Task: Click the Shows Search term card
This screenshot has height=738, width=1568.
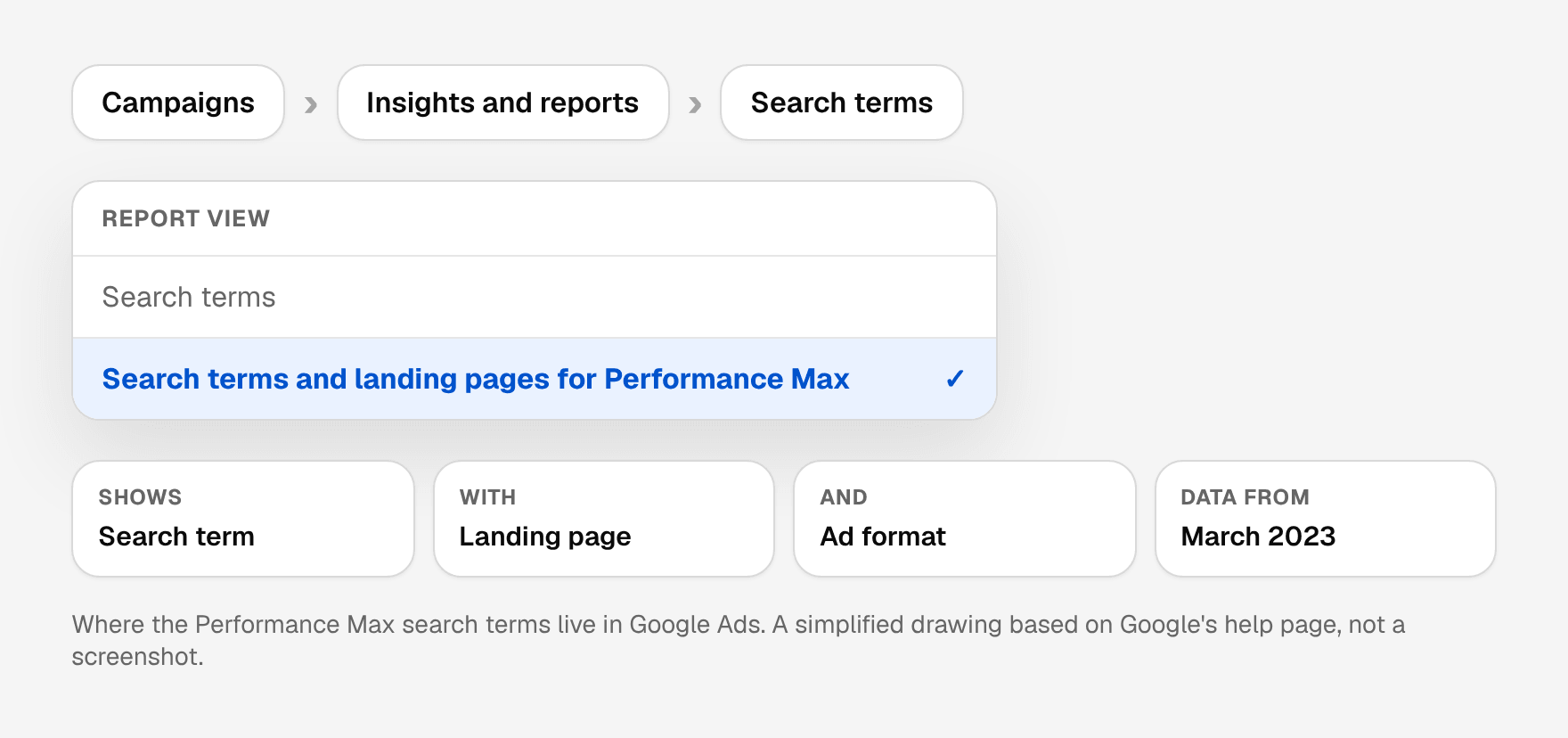Action: 243,519
